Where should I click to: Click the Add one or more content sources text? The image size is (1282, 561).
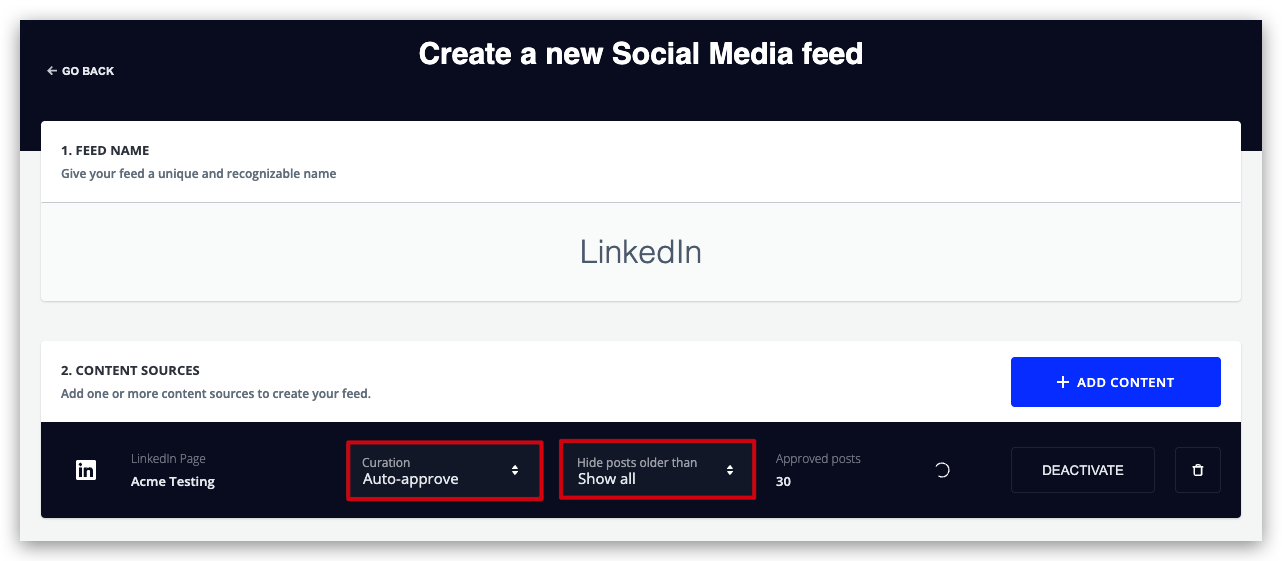click(216, 394)
